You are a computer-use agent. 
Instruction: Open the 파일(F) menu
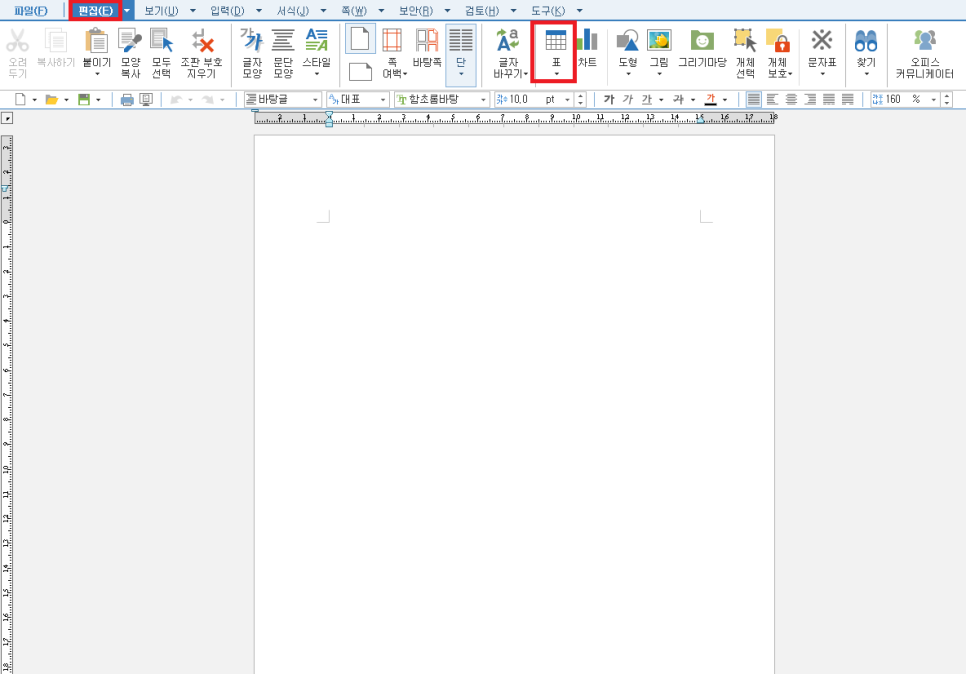tap(31, 10)
